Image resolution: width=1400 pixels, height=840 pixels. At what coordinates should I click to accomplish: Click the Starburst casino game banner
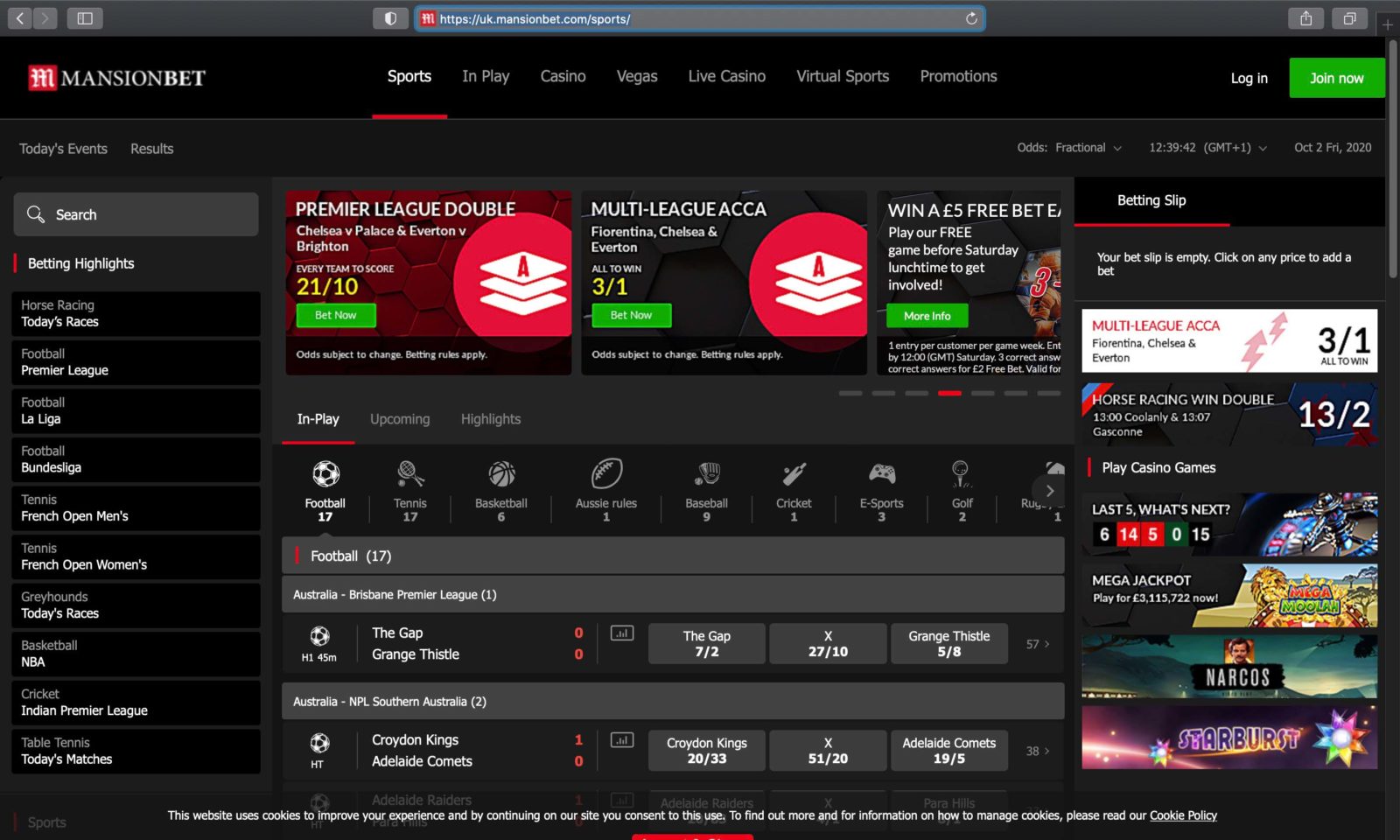coord(1228,738)
